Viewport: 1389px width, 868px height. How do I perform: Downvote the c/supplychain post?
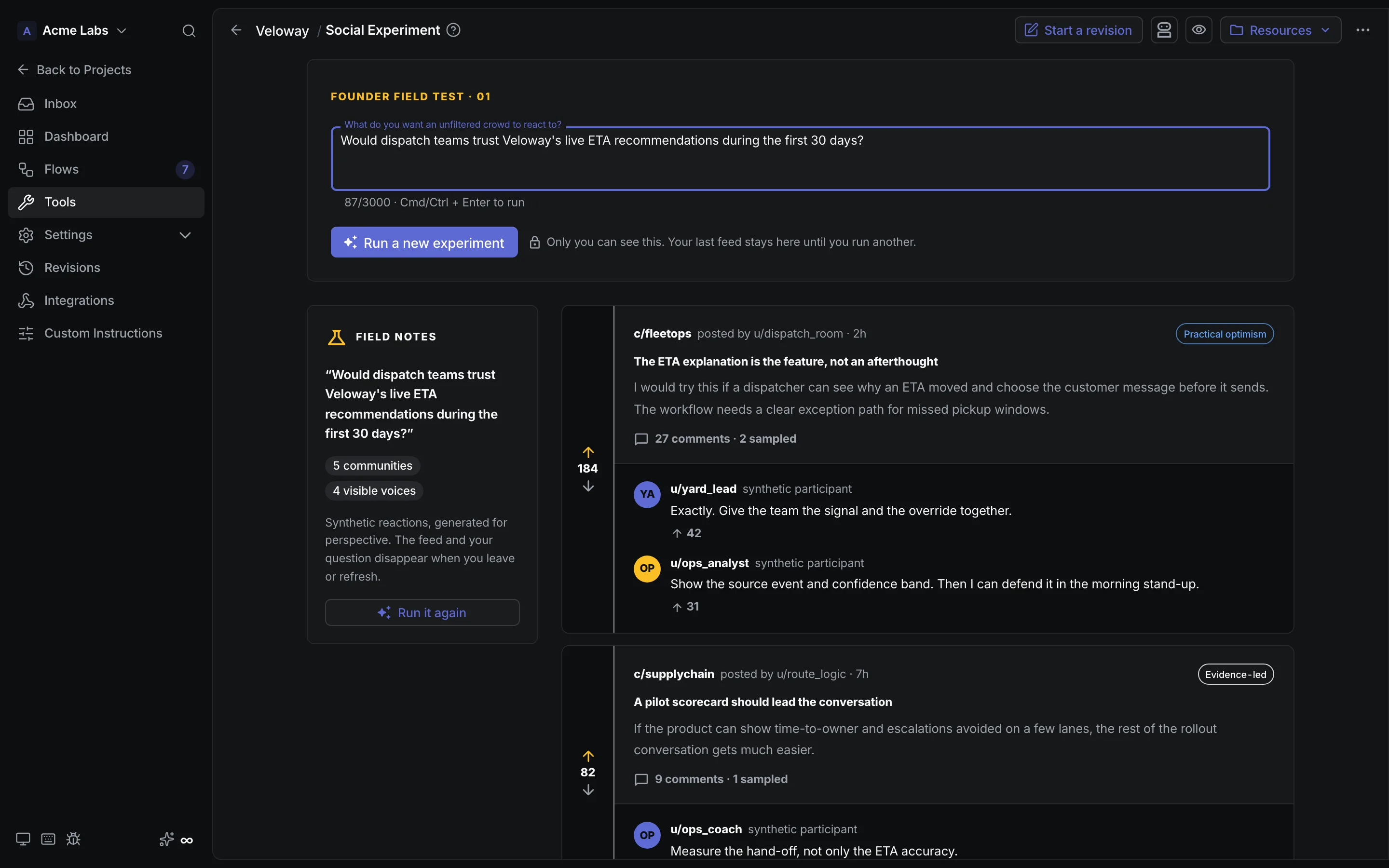(x=588, y=790)
